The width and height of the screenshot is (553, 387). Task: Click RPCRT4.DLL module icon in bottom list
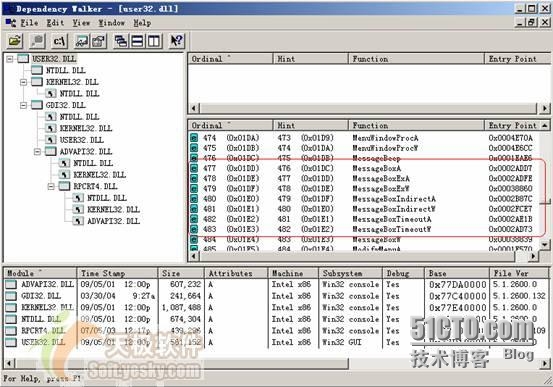(11, 331)
